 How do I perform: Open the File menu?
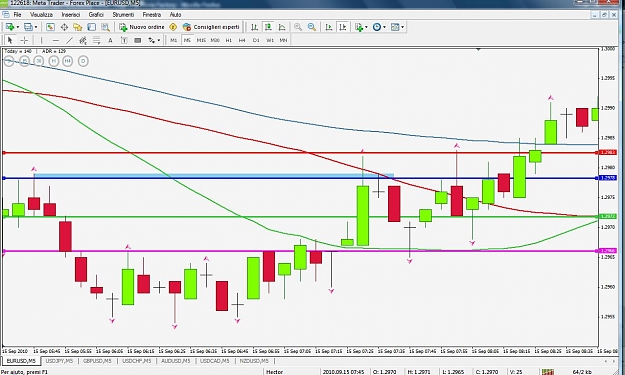click(18, 15)
